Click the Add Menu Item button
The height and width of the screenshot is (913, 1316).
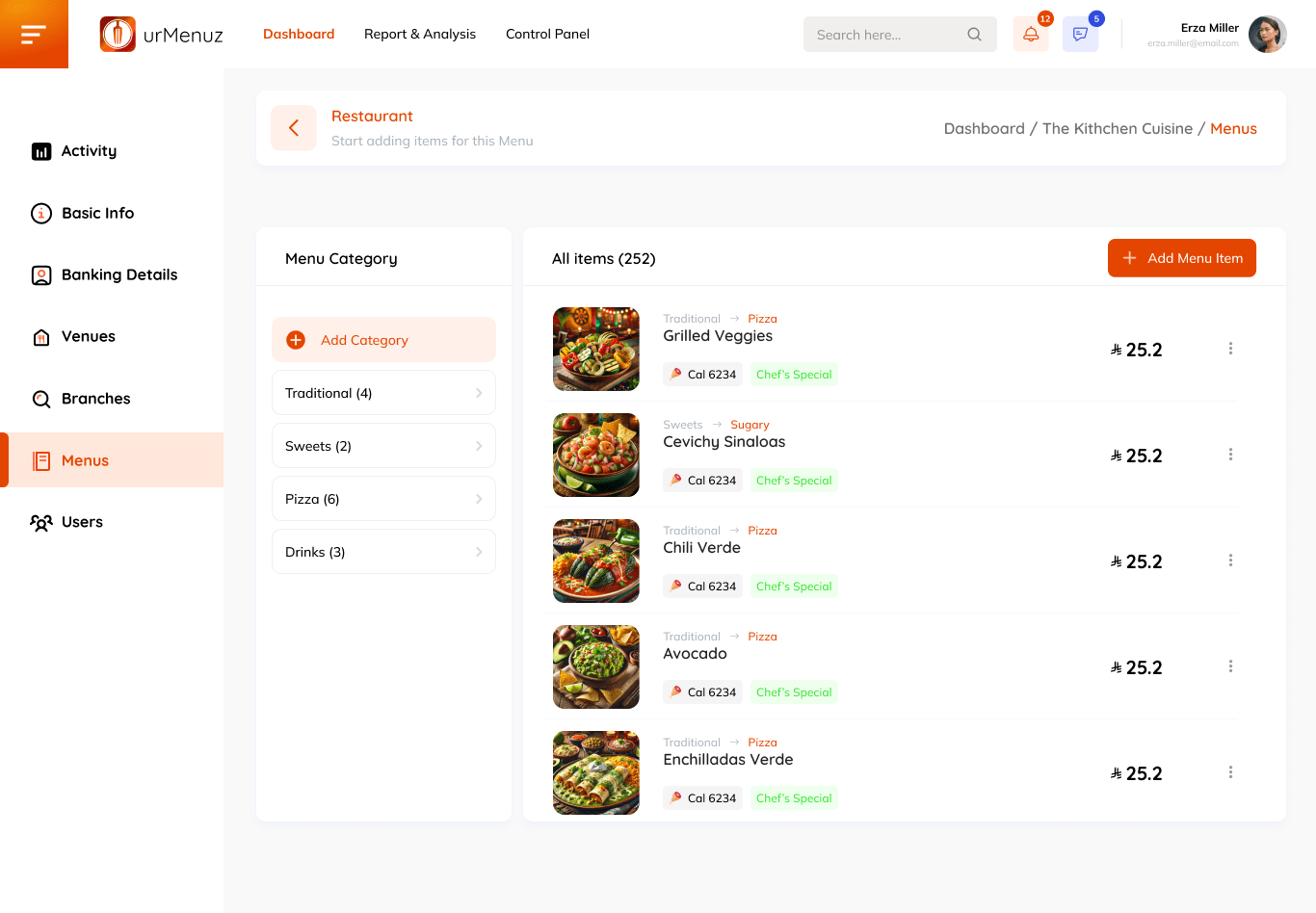pos(1181,258)
